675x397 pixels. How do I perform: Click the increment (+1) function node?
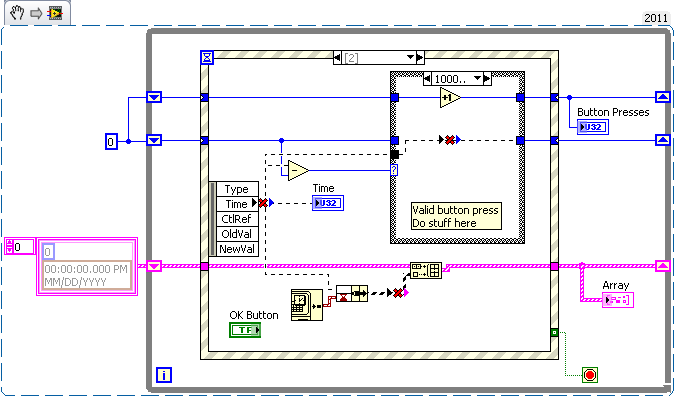coord(450,98)
